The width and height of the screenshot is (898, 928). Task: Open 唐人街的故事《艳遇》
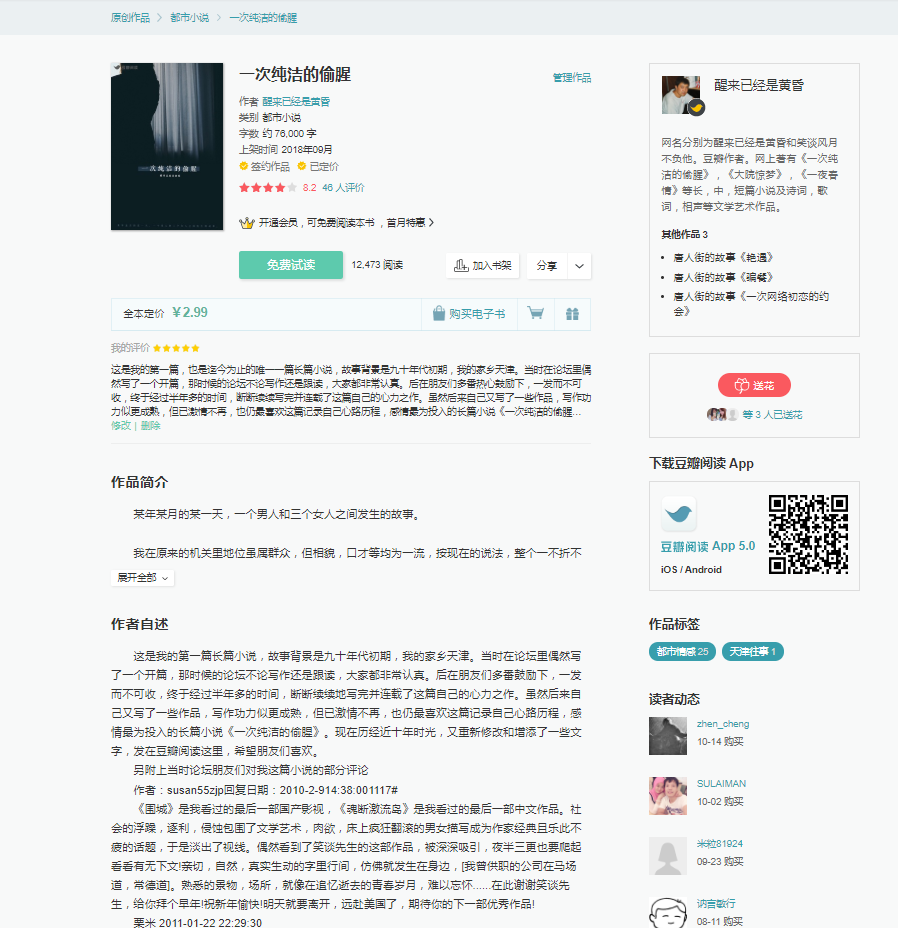[723, 257]
